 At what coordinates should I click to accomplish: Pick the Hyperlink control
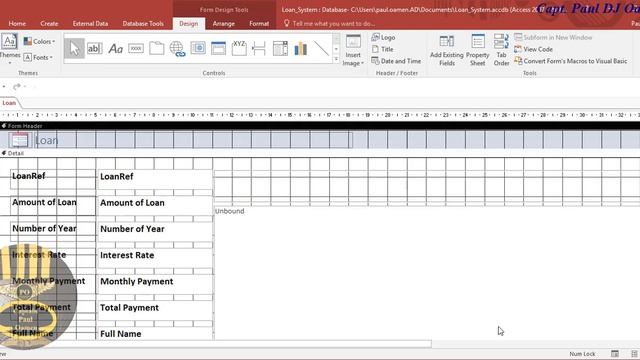177,49
